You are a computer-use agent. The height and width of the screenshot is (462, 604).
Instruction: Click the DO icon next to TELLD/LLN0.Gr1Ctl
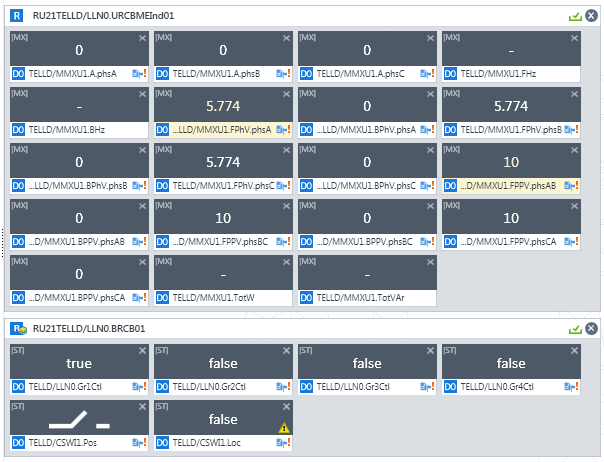[x=18, y=386]
